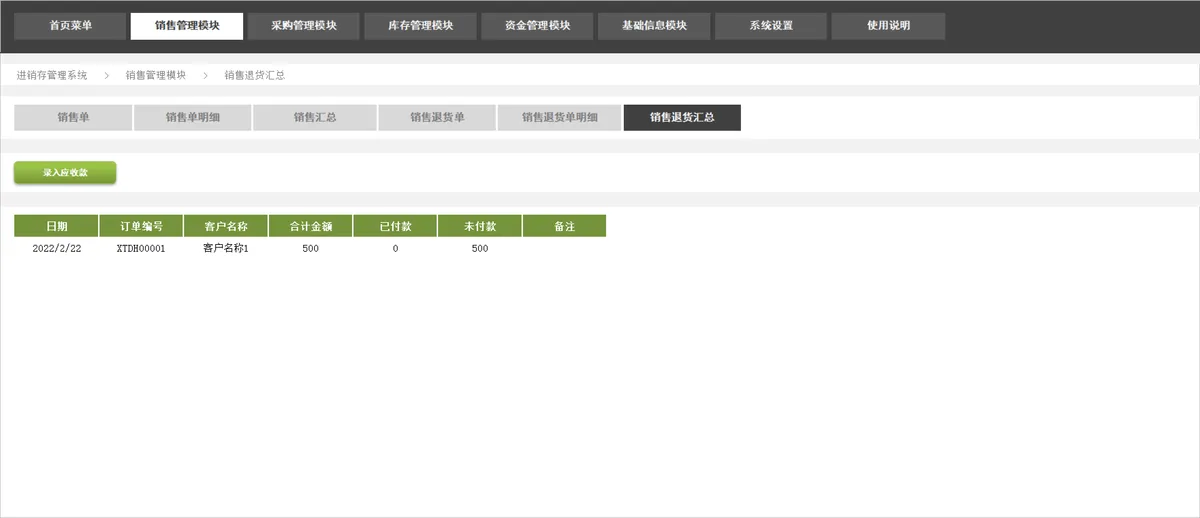Open the 使用说明 menu
Screen dimensions: 1200x518
(x=888, y=26)
